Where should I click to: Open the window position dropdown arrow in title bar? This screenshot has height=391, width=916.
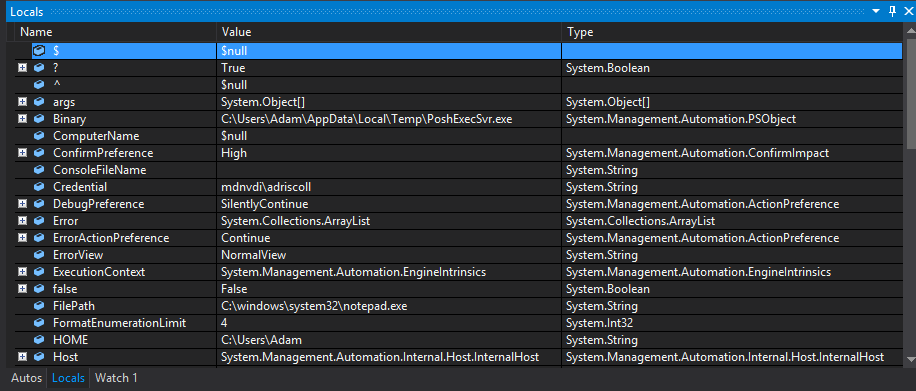[876, 12]
